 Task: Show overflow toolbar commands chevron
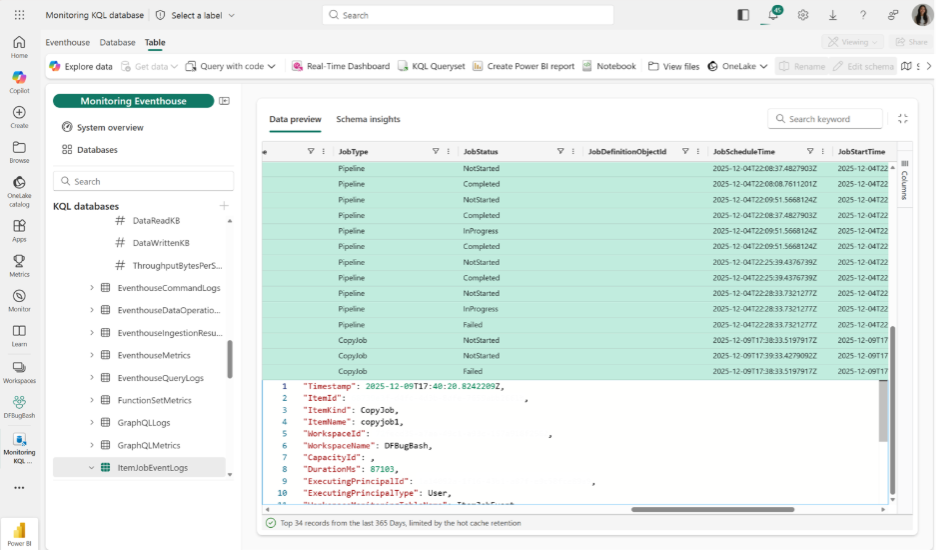click(x=929, y=66)
